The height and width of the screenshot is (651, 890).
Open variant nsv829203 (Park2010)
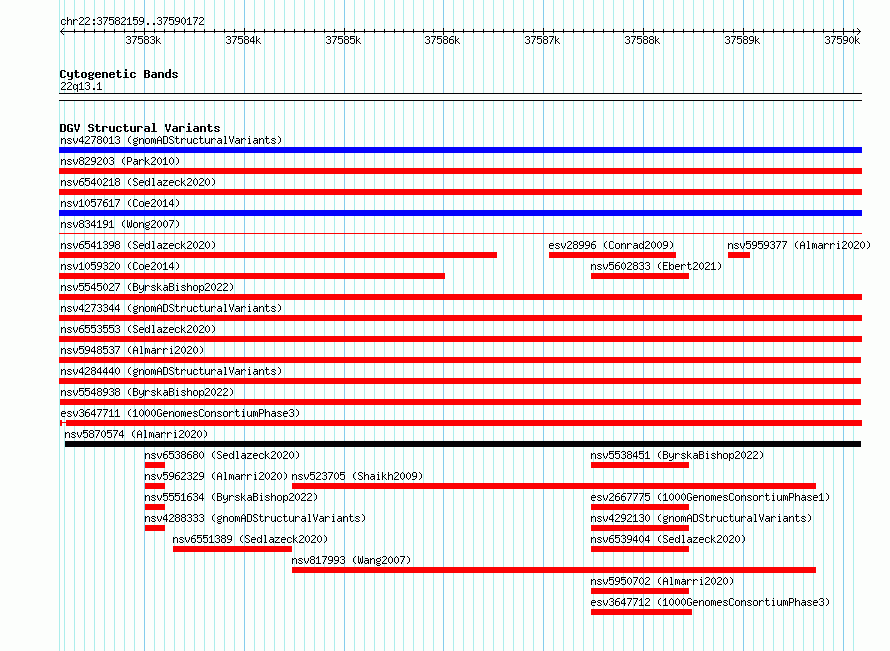(120, 161)
